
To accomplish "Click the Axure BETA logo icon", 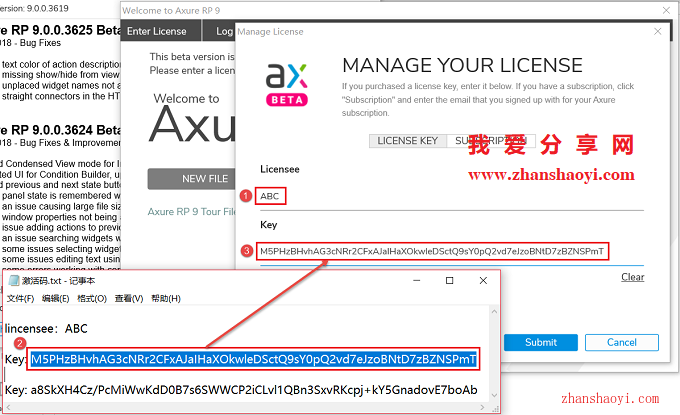I will point(287,85).
